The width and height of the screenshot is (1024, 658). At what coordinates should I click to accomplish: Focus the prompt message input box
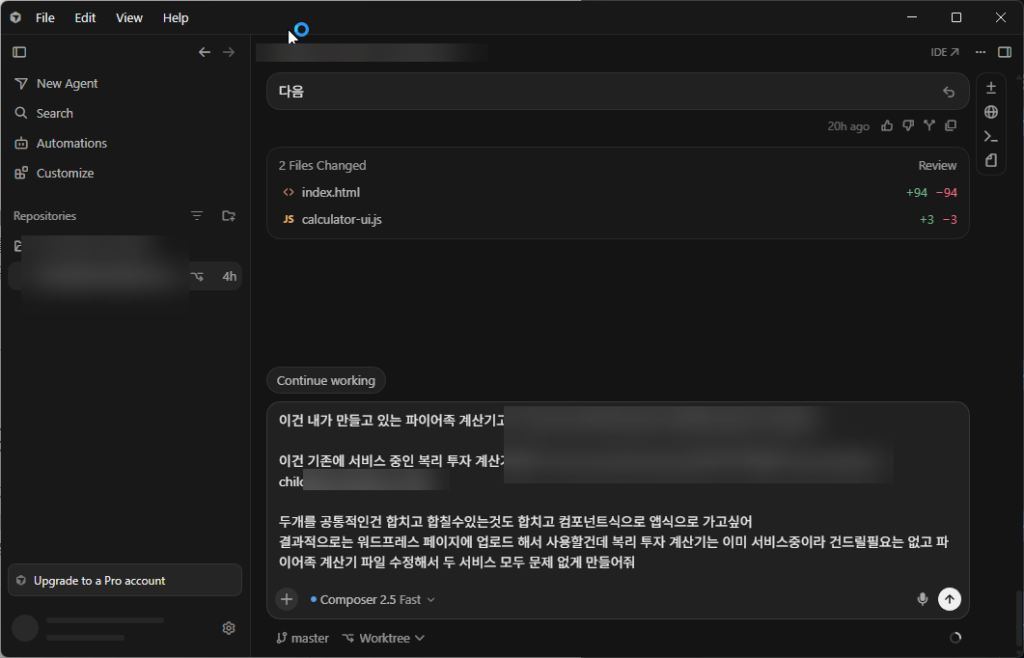click(x=617, y=491)
